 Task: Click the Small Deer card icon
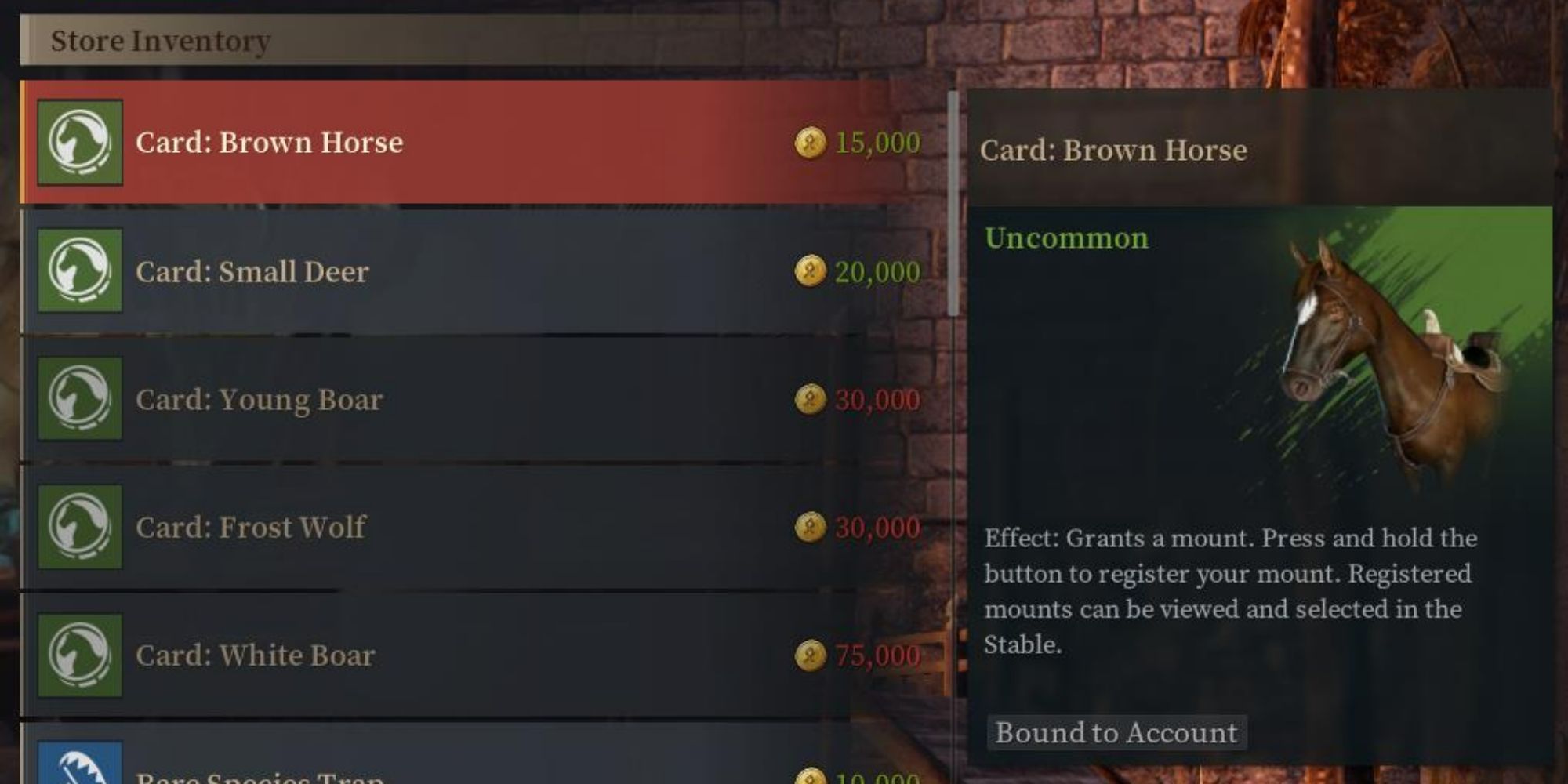(78, 272)
